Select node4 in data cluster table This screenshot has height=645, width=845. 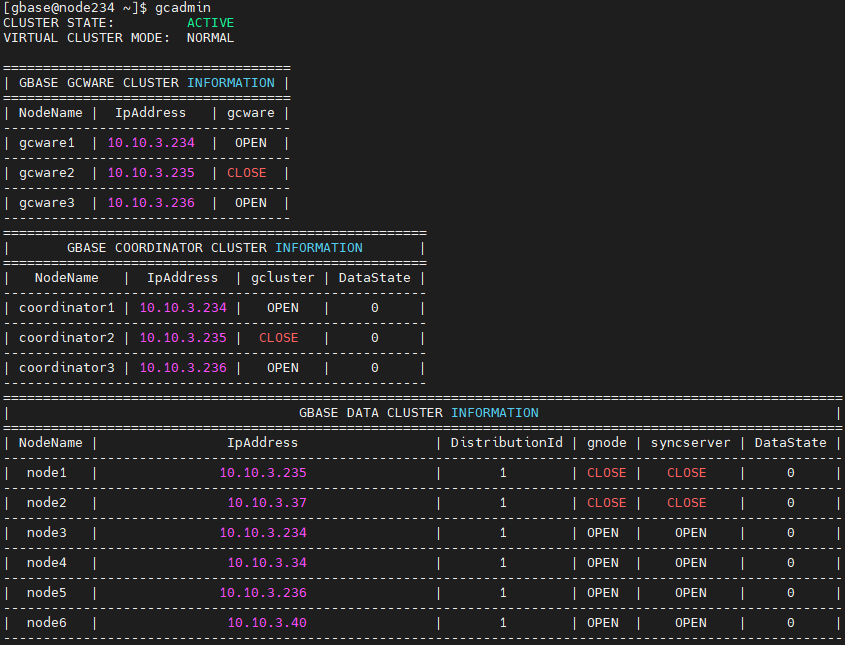tap(47, 563)
